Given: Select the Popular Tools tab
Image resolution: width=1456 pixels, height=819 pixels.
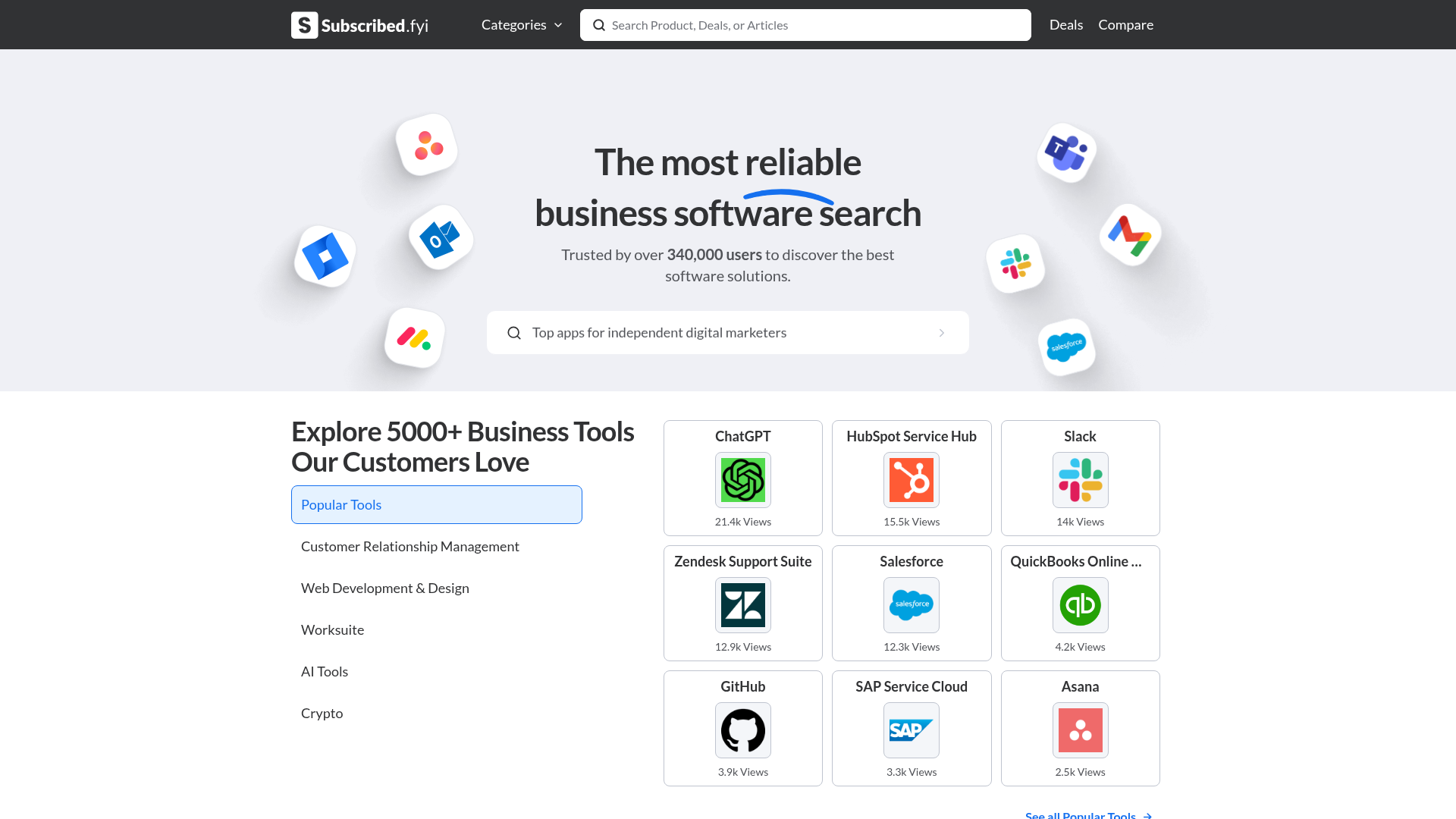Looking at the screenshot, I should 437,504.
